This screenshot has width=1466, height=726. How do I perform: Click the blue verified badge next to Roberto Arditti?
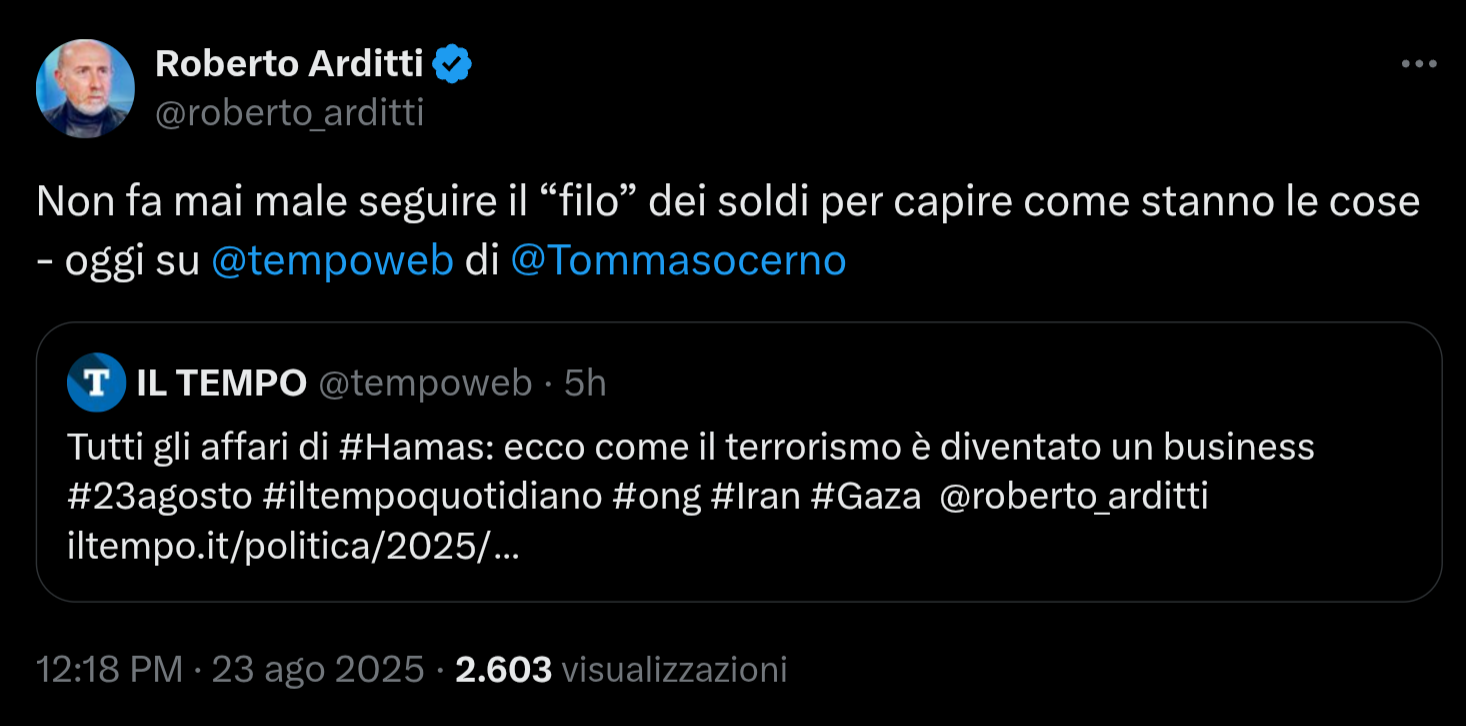coord(452,62)
